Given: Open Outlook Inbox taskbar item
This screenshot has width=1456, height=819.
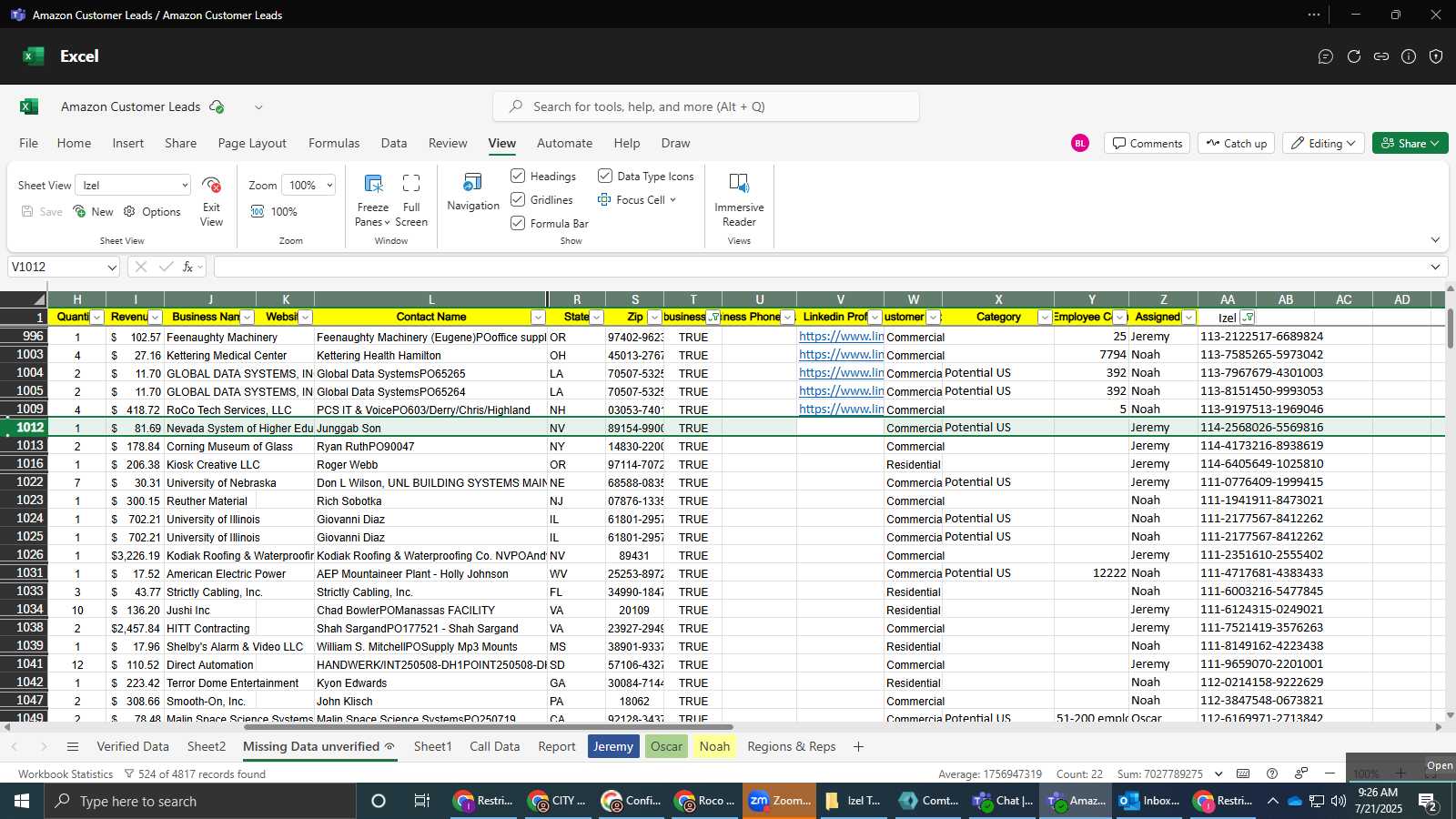Looking at the screenshot, I should pyautogui.click(x=1149, y=801).
